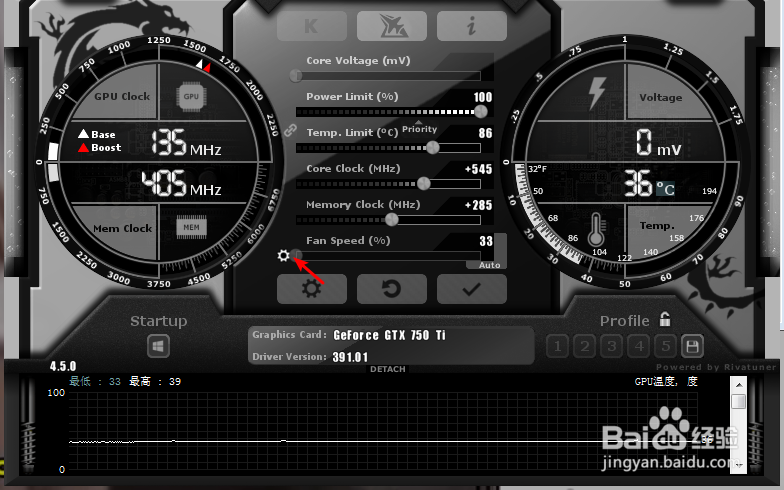The width and height of the screenshot is (784, 490).
Task: Click the Fan Speed value 33
Action: point(486,241)
